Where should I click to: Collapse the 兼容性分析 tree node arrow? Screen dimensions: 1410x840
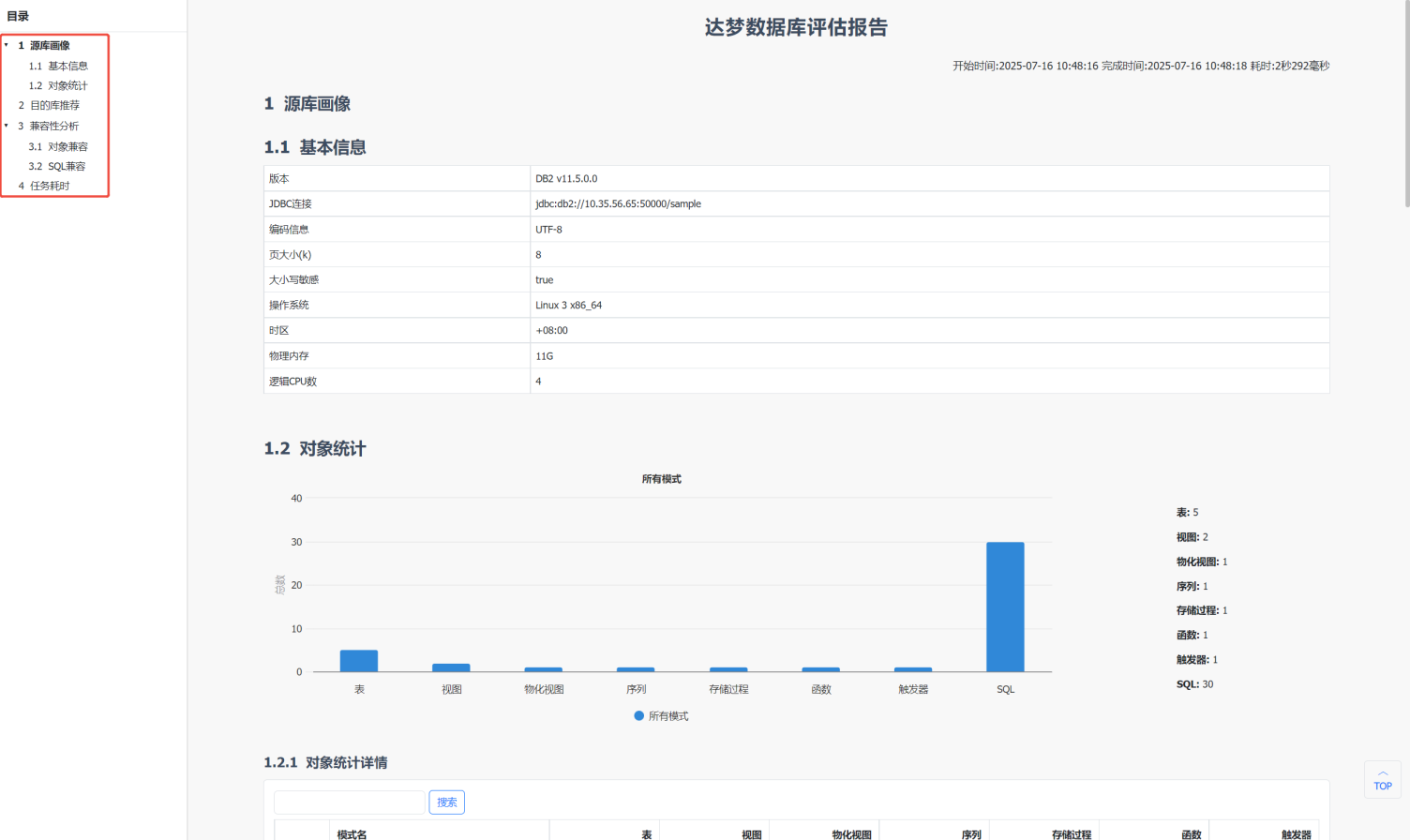pos(7,126)
